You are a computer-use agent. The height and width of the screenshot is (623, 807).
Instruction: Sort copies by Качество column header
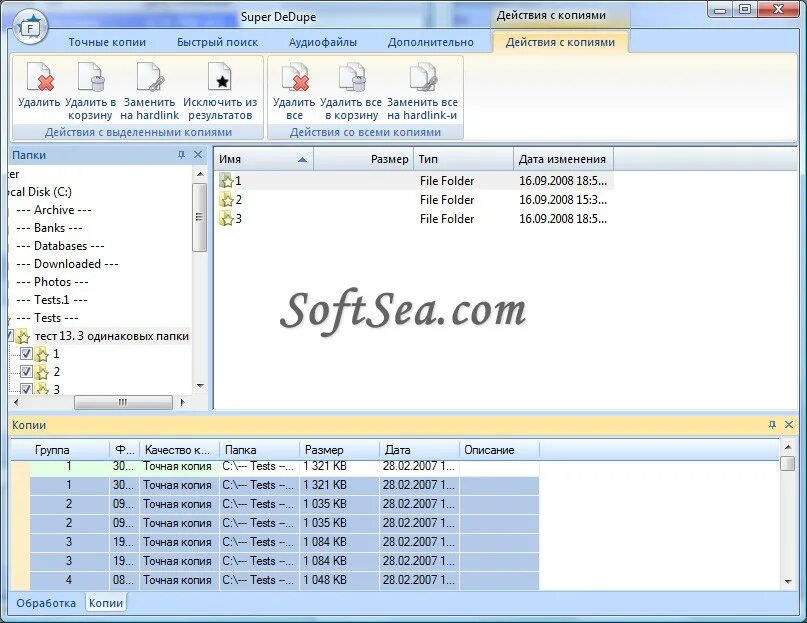[x=179, y=449]
